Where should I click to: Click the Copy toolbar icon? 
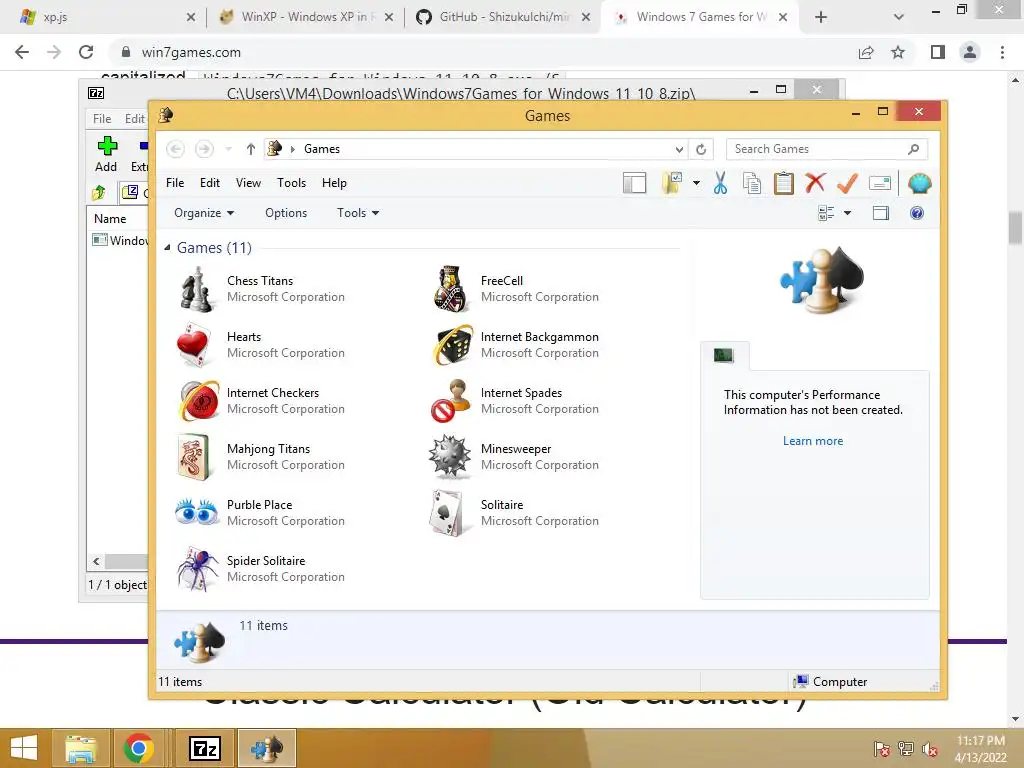(752, 184)
